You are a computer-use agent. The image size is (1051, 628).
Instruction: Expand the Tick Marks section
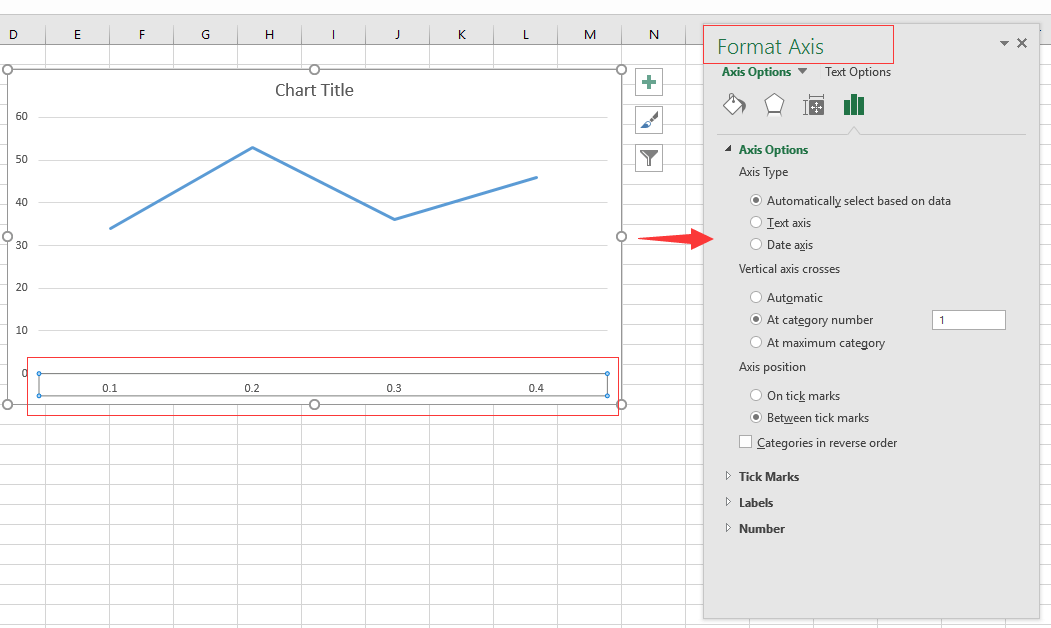768,477
